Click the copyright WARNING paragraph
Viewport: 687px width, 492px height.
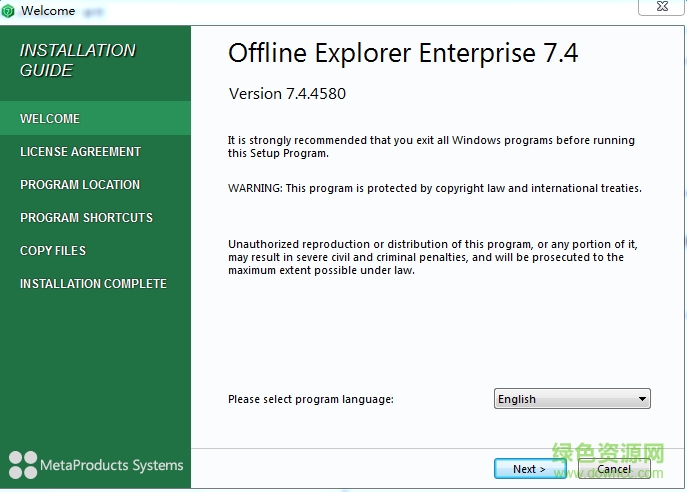[x=434, y=188]
